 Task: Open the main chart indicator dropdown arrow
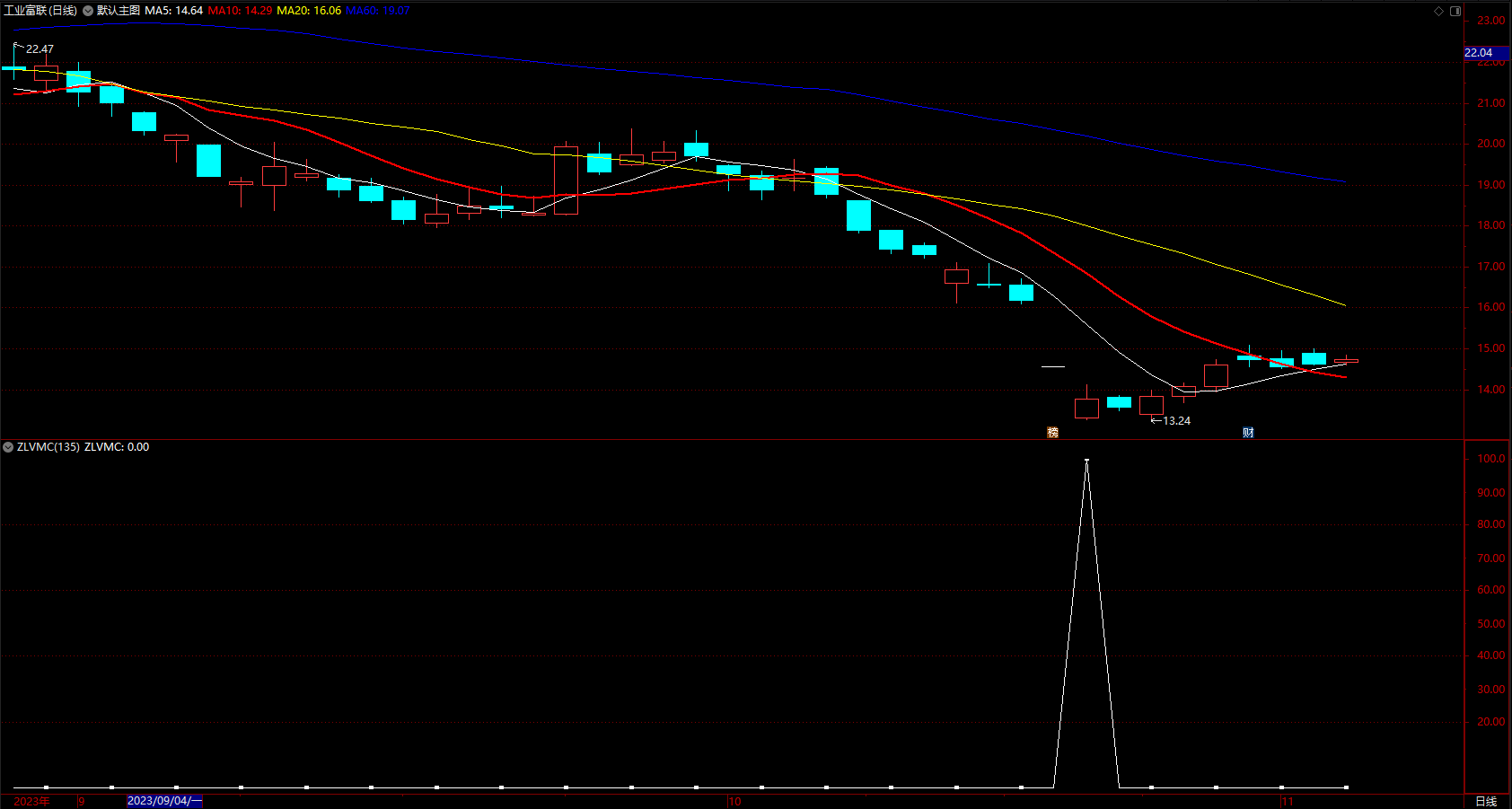tap(88, 11)
